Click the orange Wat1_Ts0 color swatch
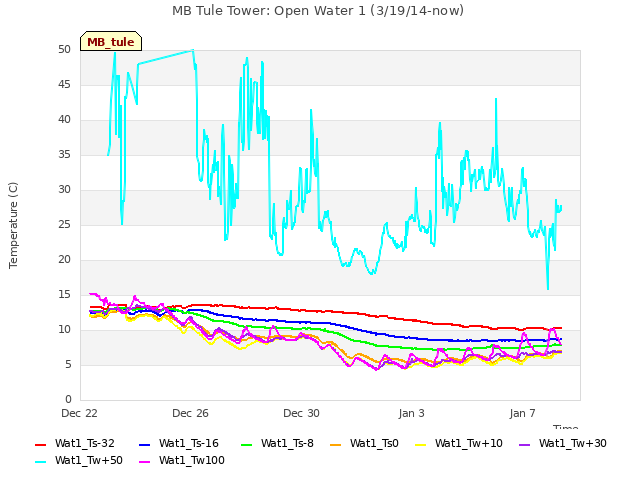 (x=336, y=445)
